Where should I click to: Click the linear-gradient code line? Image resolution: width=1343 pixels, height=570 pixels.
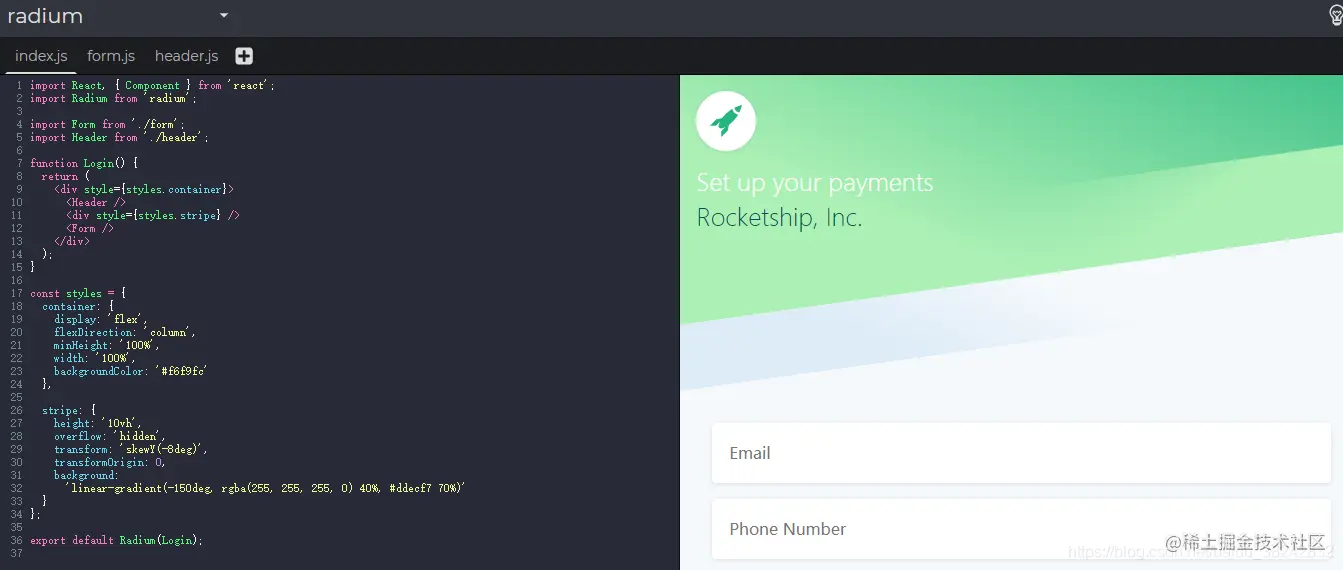point(266,488)
